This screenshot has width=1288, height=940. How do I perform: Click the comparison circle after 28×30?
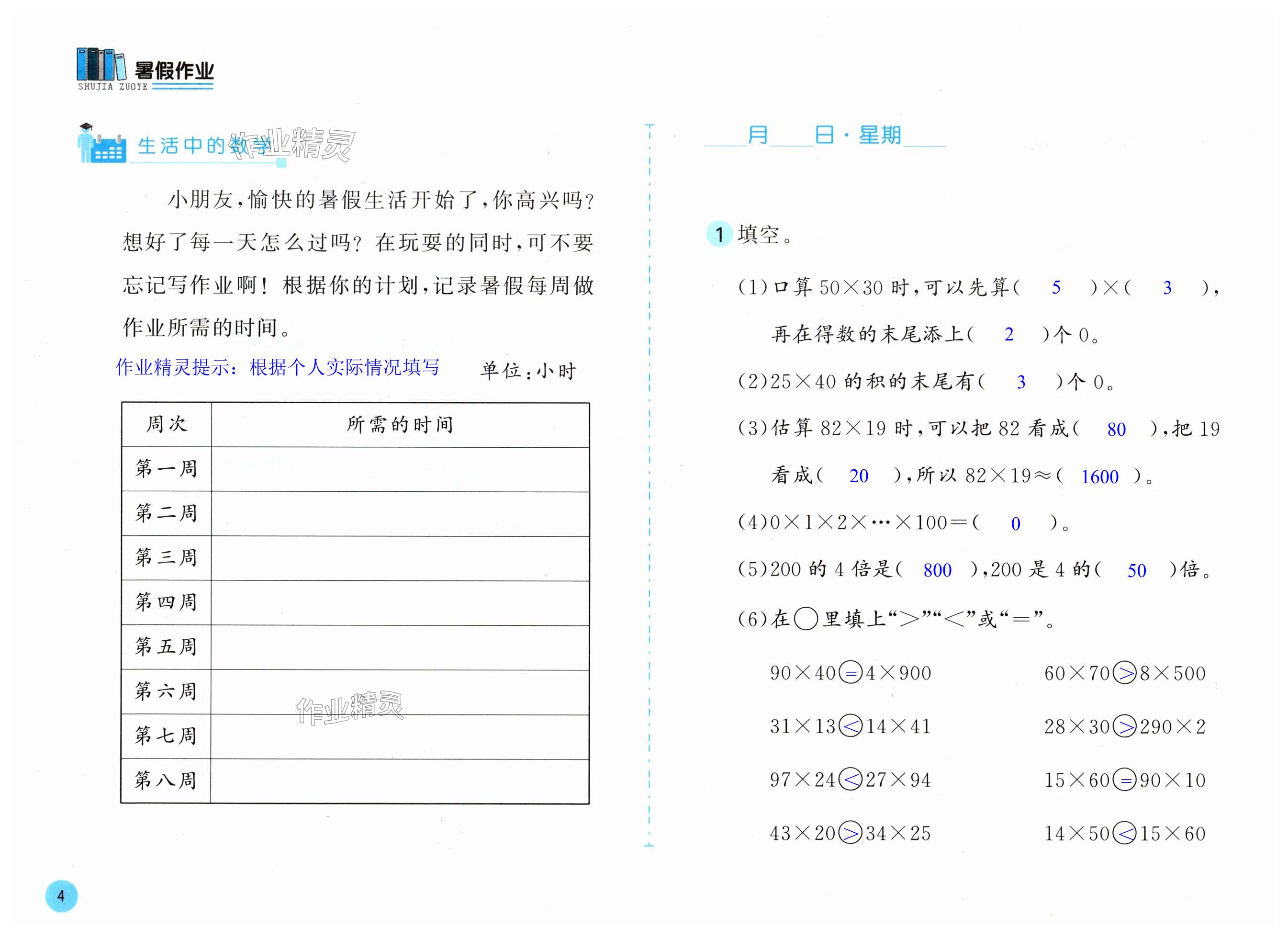pos(1124,726)
